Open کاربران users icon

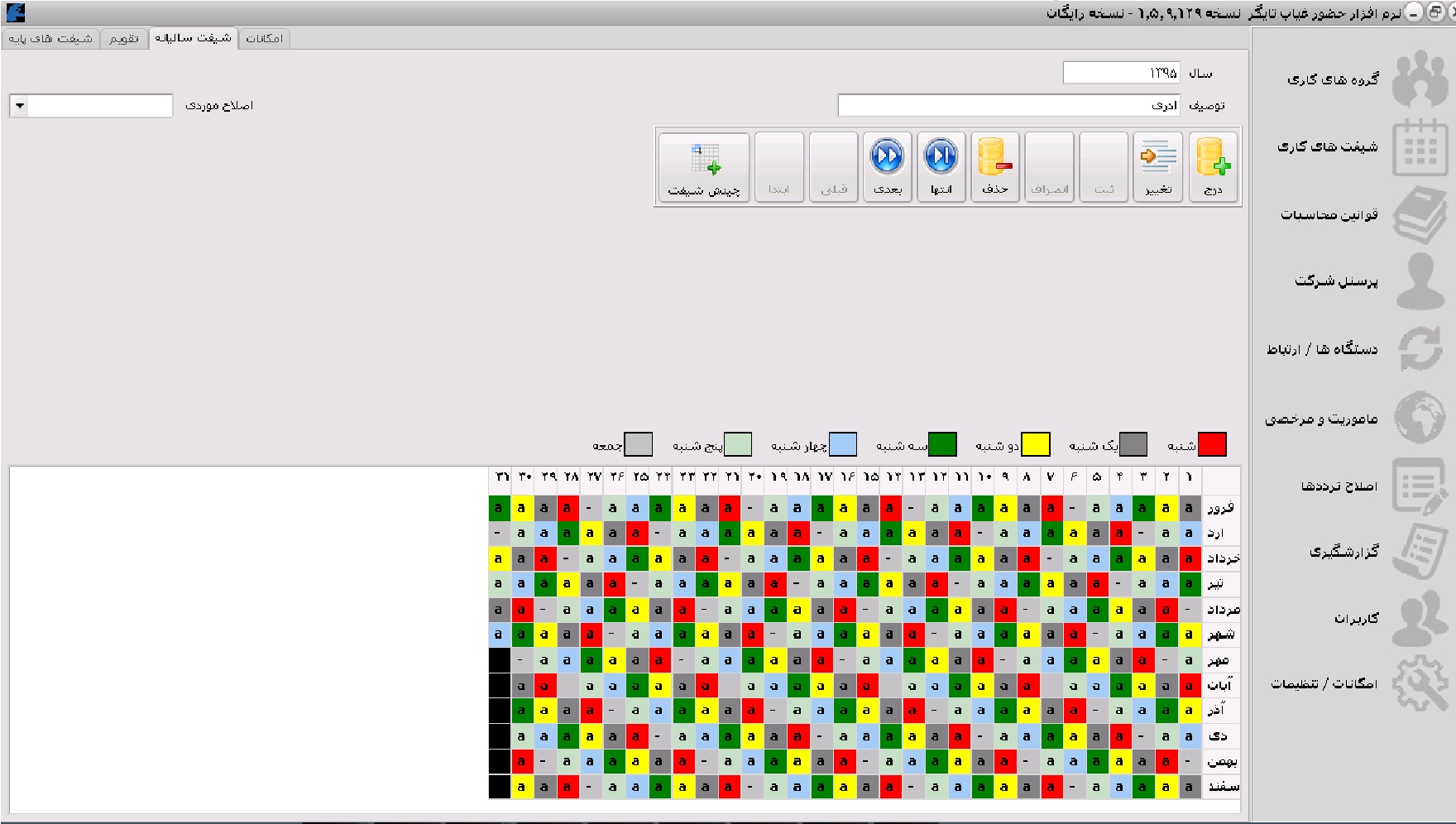[1420, 618]
